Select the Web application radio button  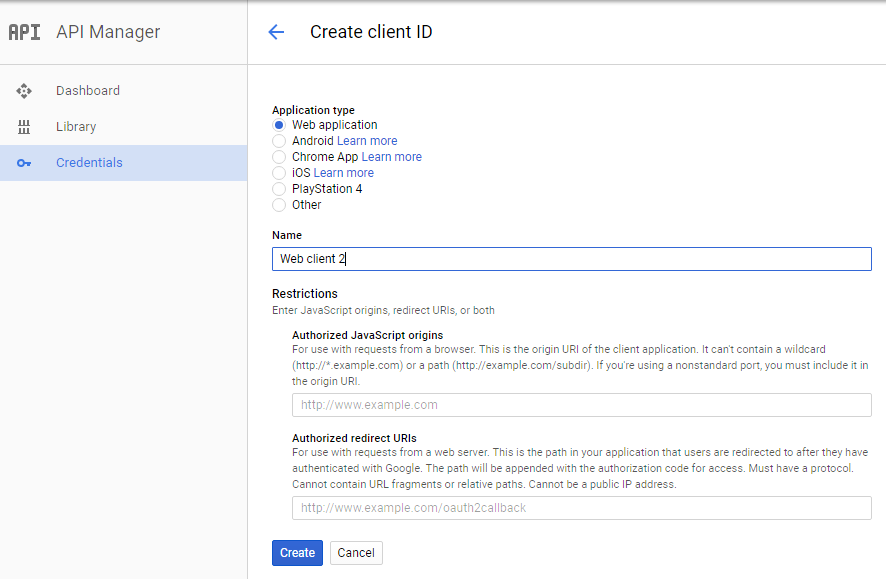(279, 125)
